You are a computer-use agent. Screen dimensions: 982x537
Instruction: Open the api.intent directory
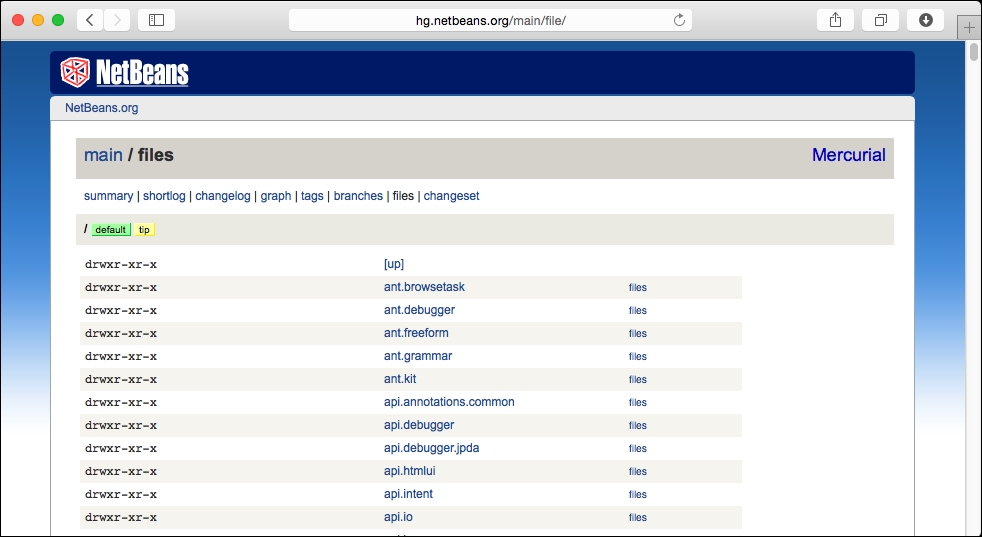[x=408, y=494]
